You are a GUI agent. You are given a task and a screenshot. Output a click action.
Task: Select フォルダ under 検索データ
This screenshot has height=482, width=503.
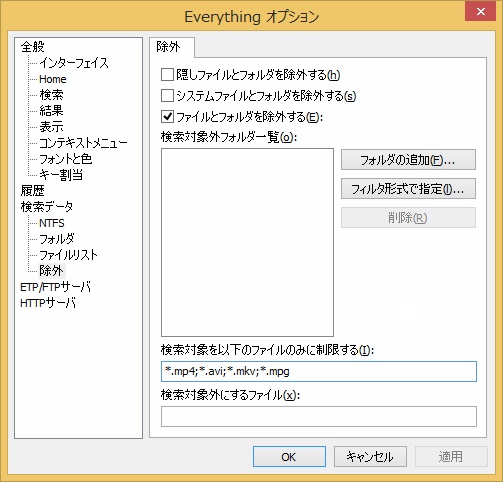point(56,239)
